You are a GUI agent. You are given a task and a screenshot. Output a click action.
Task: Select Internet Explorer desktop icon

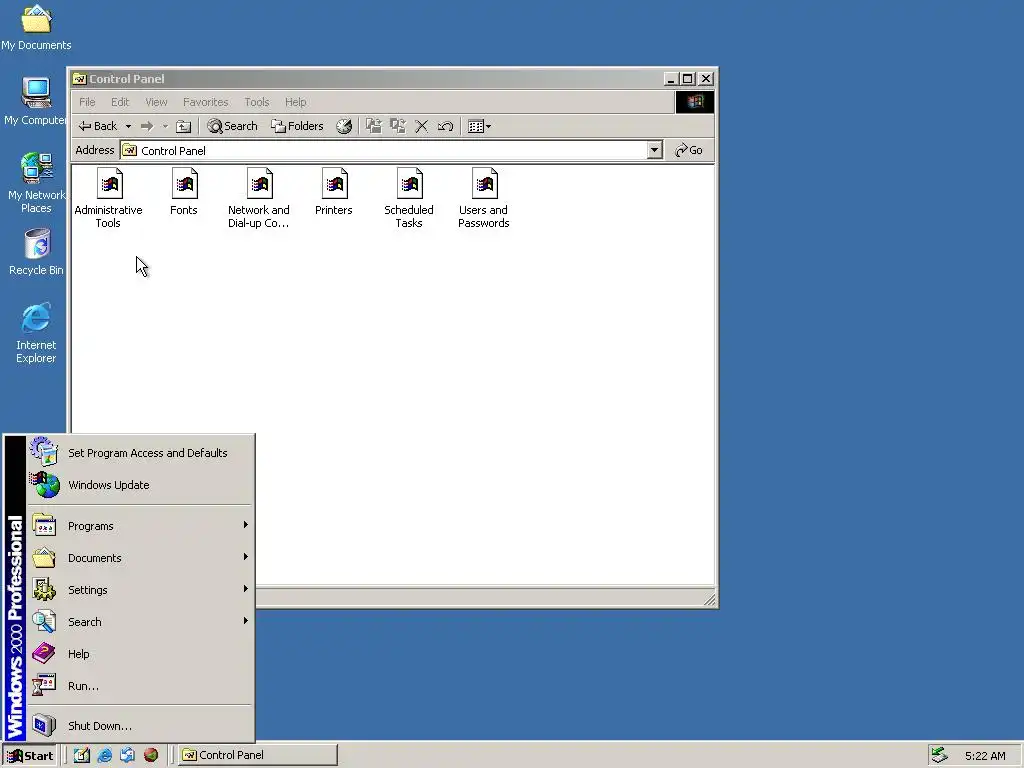(x=36, y=333)
